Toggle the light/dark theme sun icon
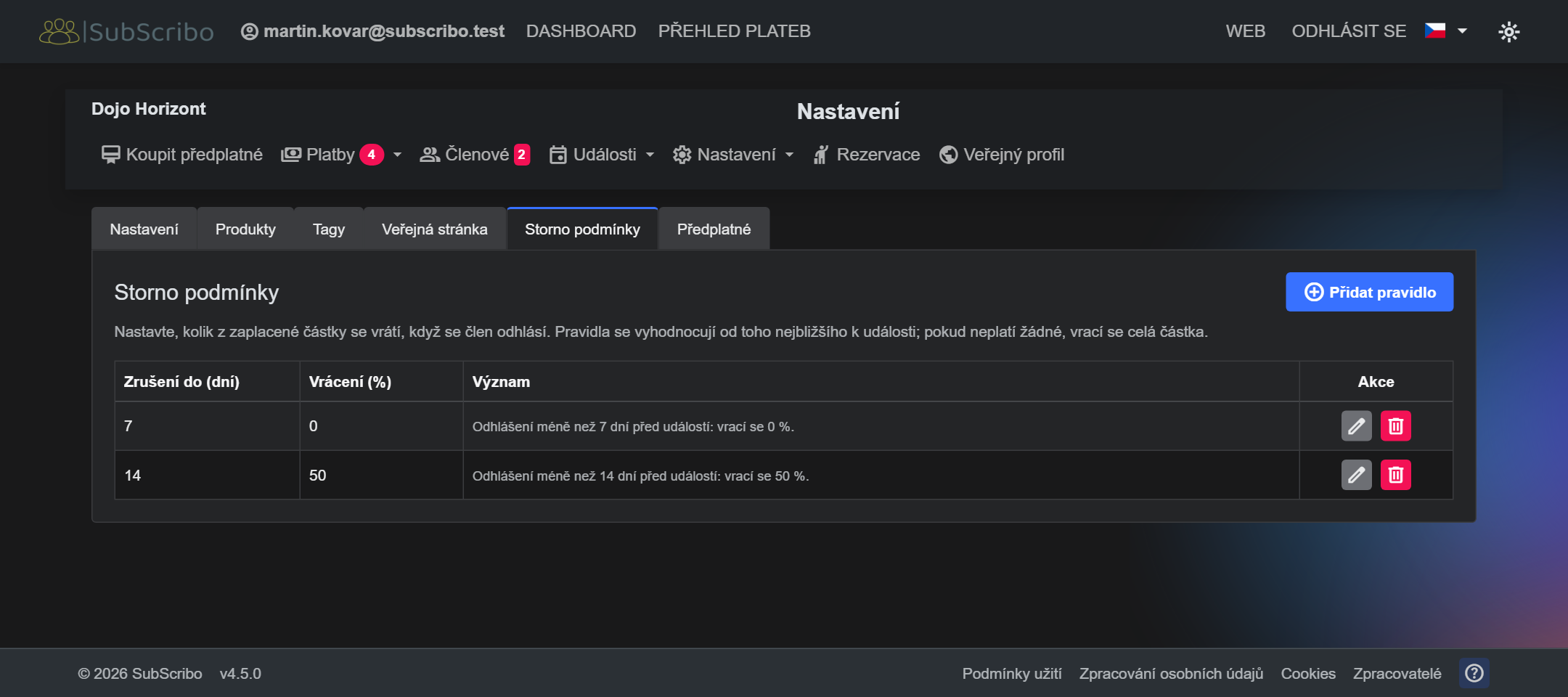The width and height of the screenshot is (1568, 697). [x=1508, y=31]
